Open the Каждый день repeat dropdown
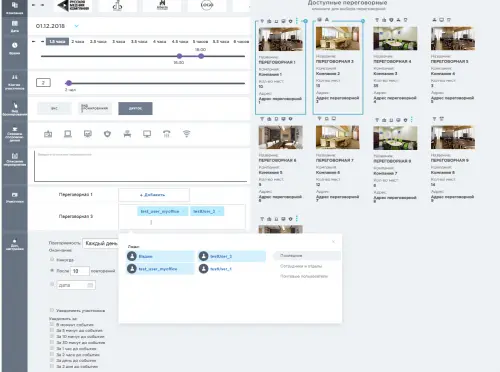 (x=101, y=243)
